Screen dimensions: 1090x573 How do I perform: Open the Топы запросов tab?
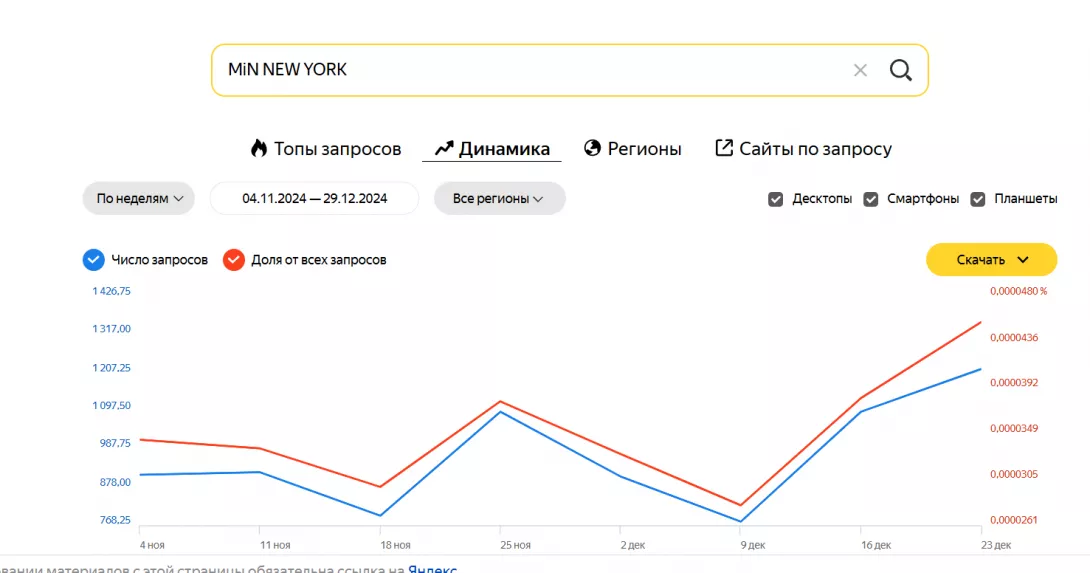[x=326, y=149]
